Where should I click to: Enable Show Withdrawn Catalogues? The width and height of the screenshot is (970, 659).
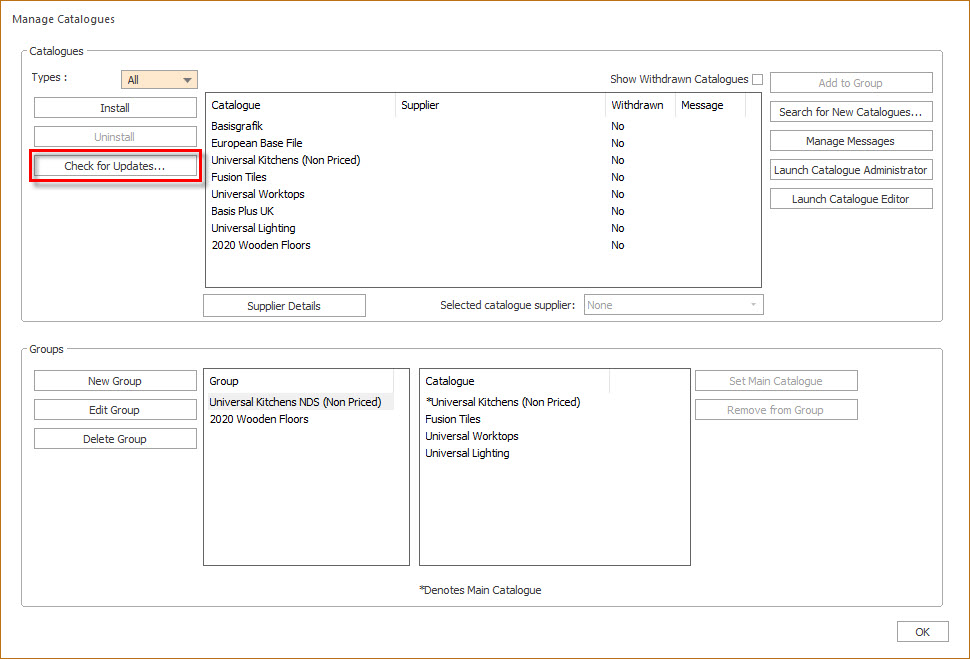click(x=757, y=79)
